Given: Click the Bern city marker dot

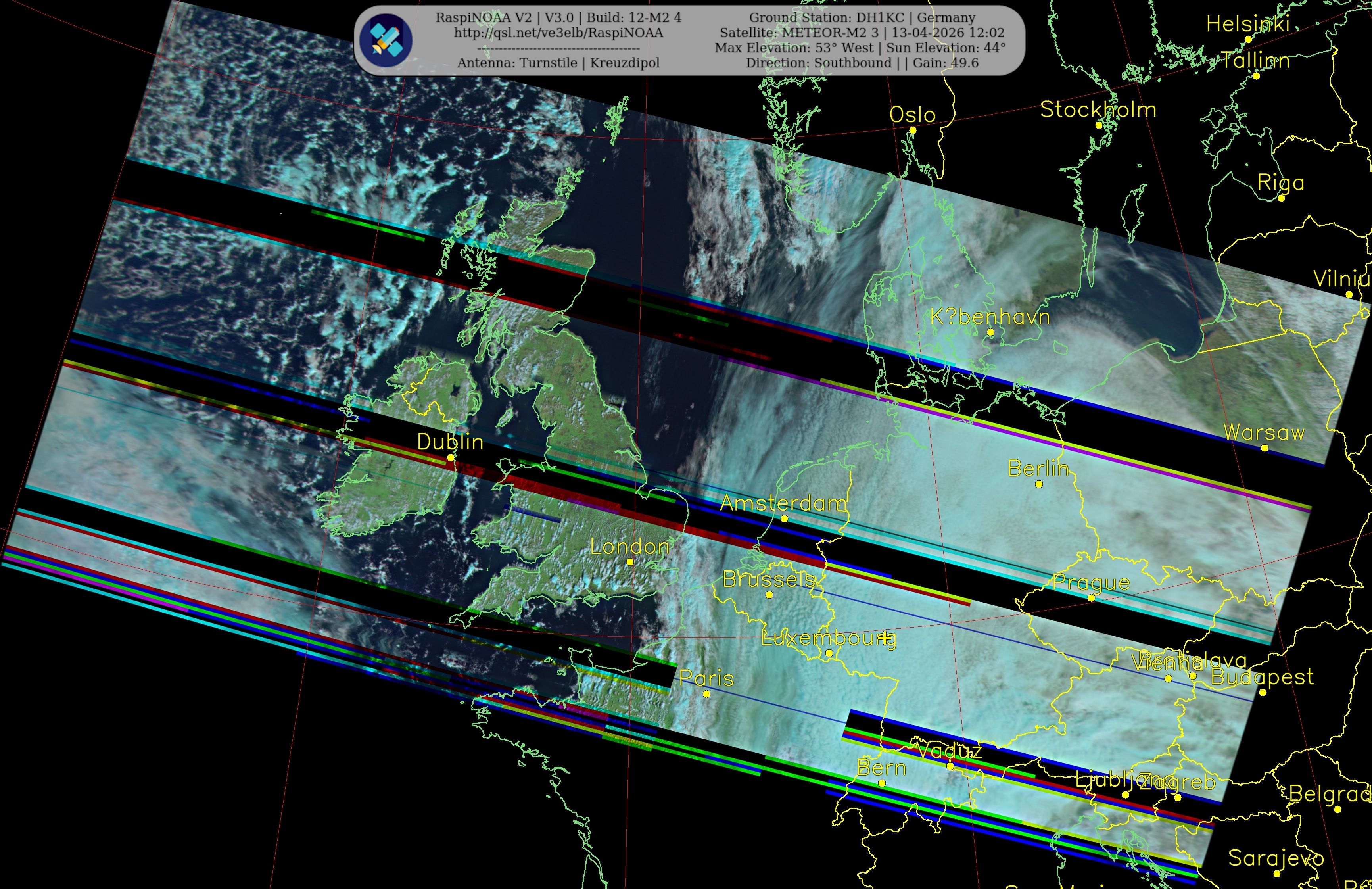Looking at the screenshot, I should tap(882, 783).
